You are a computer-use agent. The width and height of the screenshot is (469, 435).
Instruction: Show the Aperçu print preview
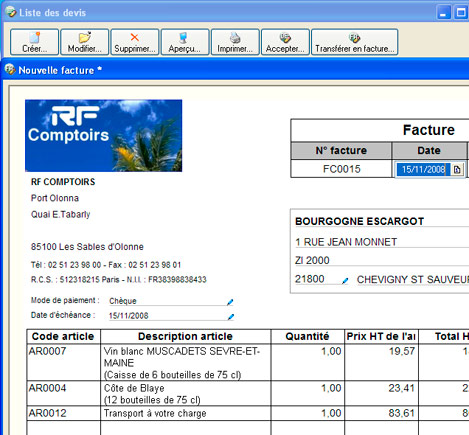[x=185, y=42]
